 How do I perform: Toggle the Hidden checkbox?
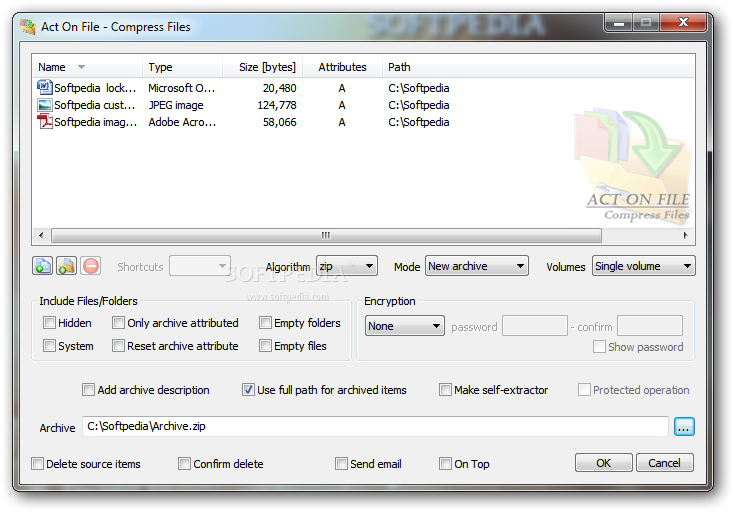coord(49,322)
